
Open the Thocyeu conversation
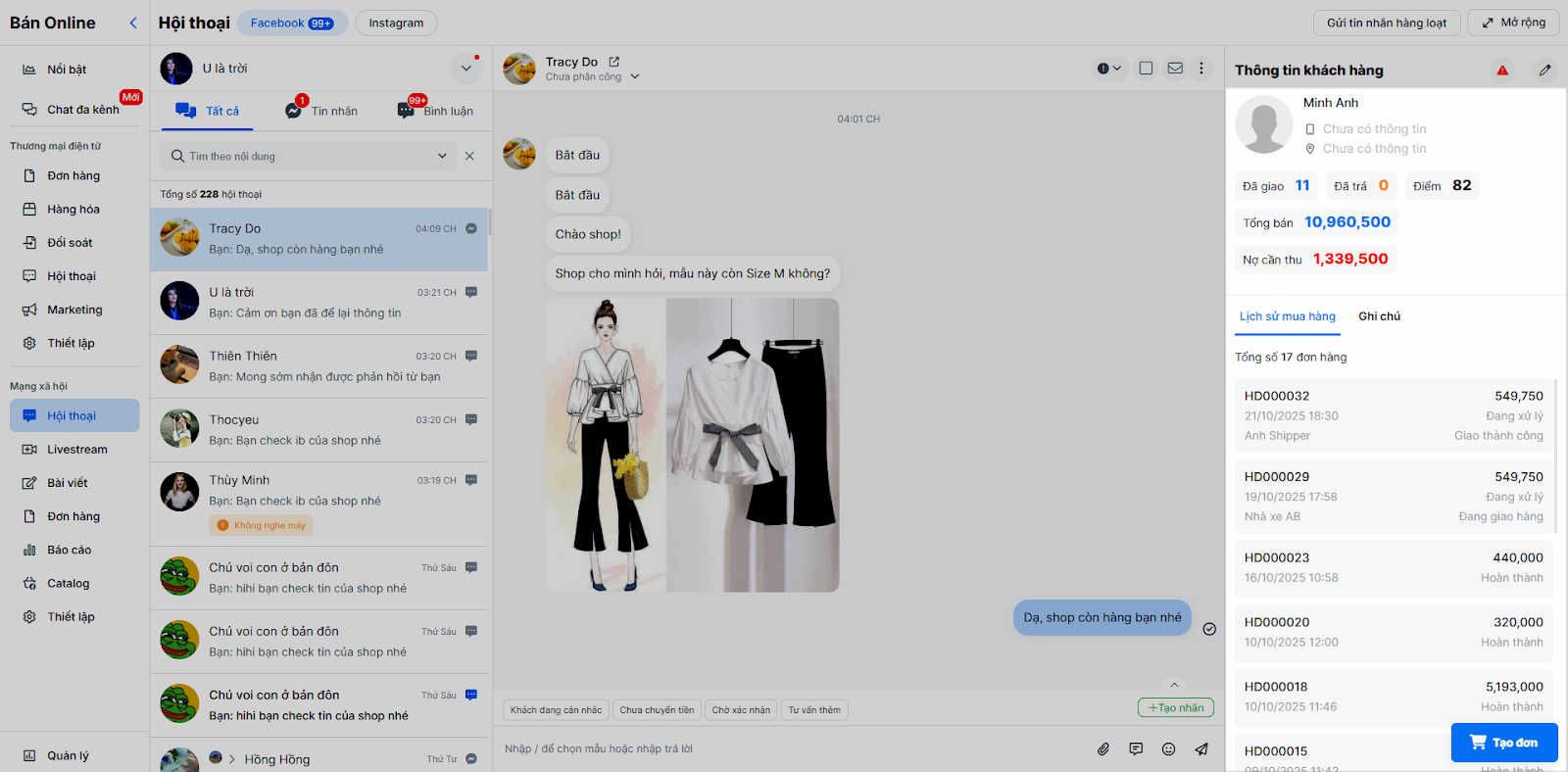pos(318,430)
